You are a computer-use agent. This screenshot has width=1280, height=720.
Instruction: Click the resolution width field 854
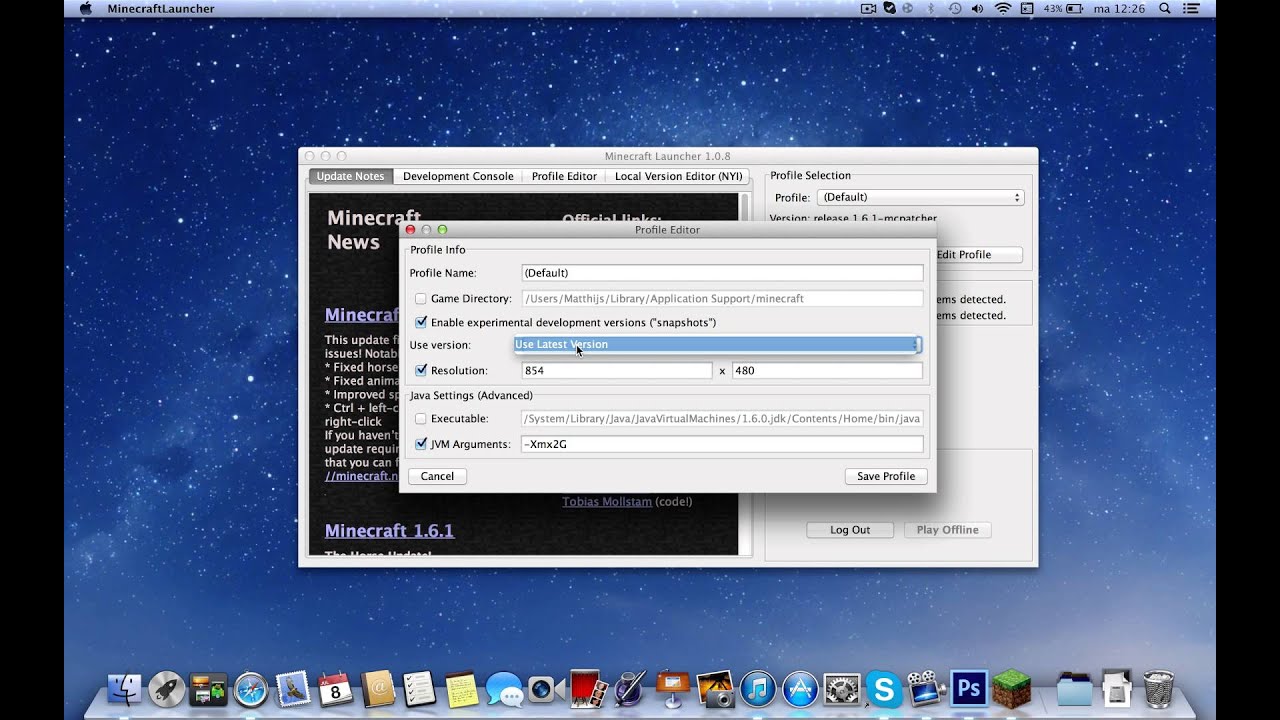coord(617,371)
